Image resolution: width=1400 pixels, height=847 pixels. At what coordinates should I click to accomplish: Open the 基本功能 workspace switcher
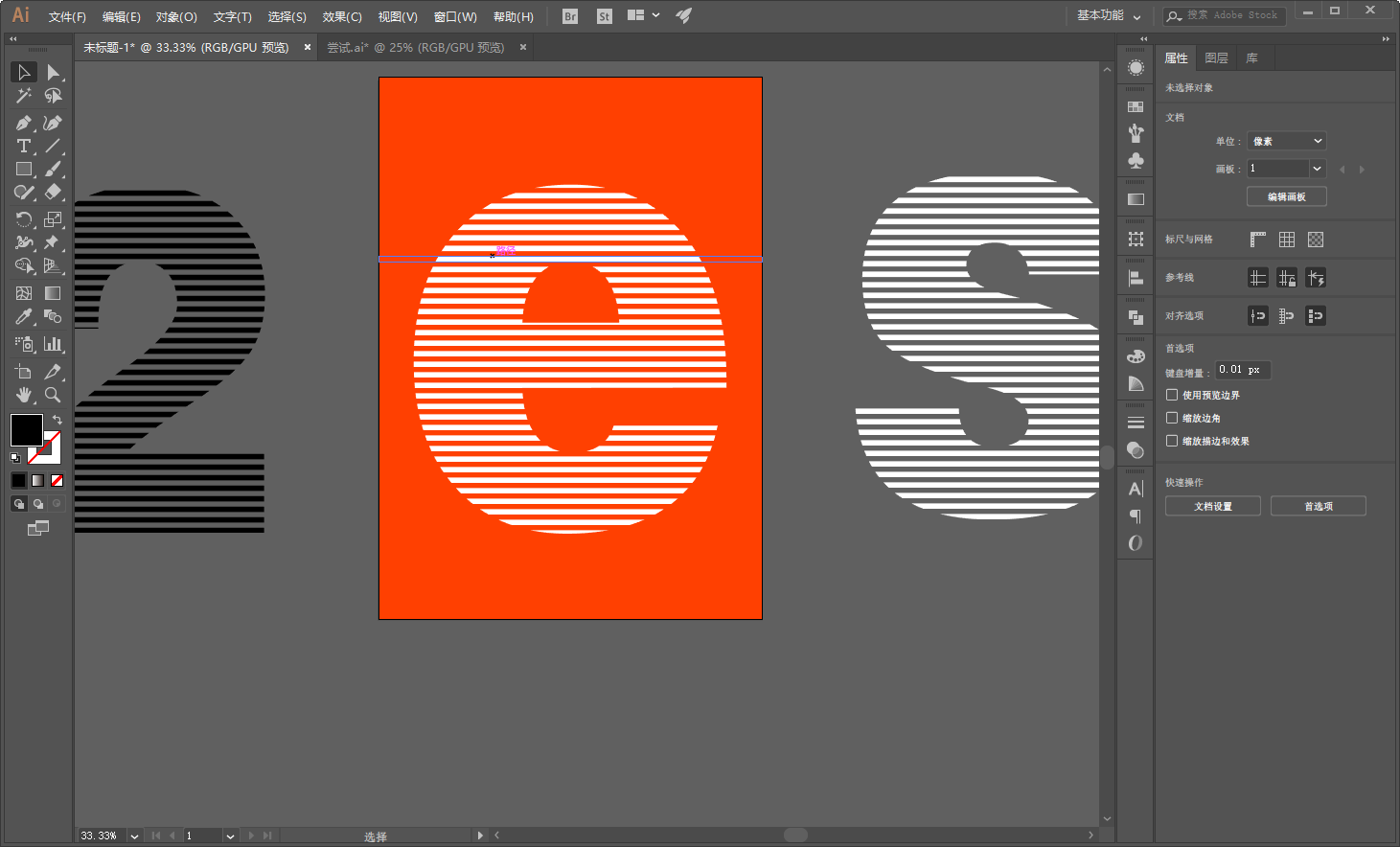coord(1109,15)
